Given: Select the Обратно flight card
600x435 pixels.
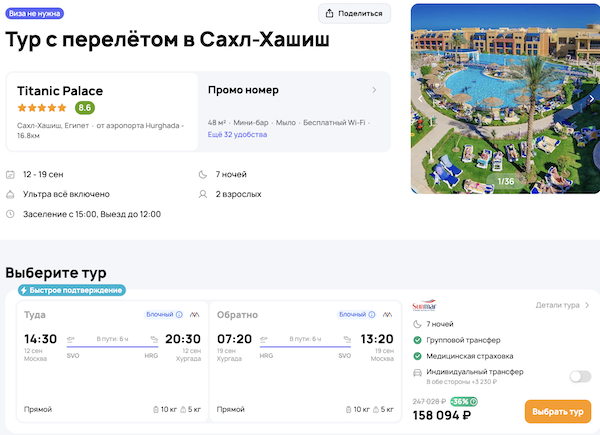Looking at the screenshot, I should (x=305, y=360).
